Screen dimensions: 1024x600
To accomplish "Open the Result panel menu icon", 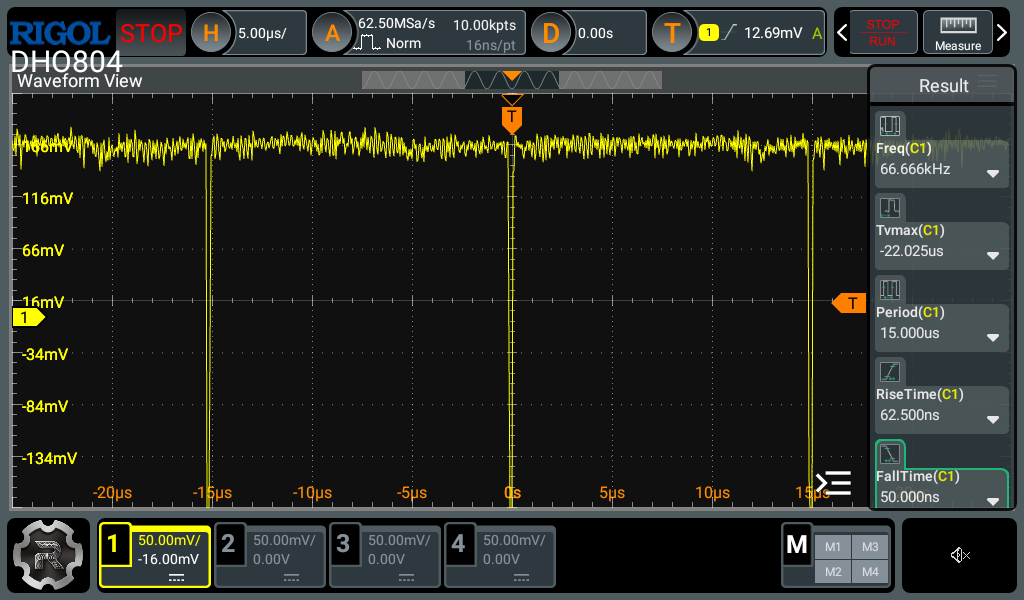I will (988, 83).
